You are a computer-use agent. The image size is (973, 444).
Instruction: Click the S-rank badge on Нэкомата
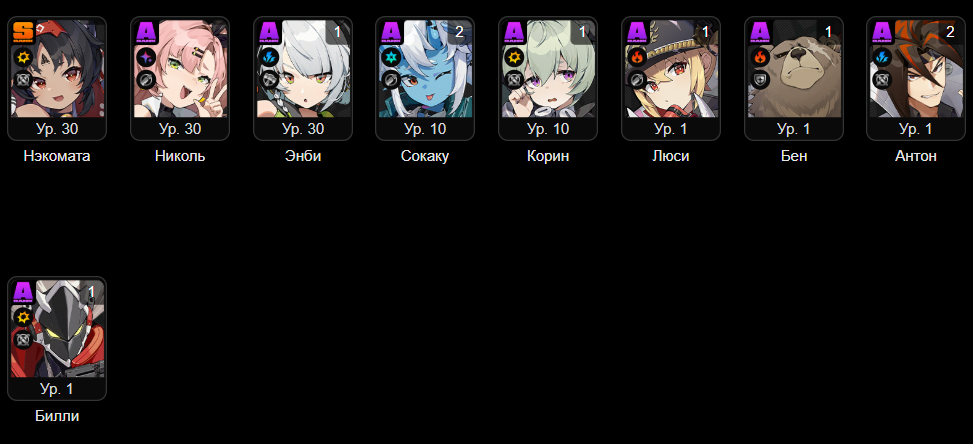pos(23,30)
